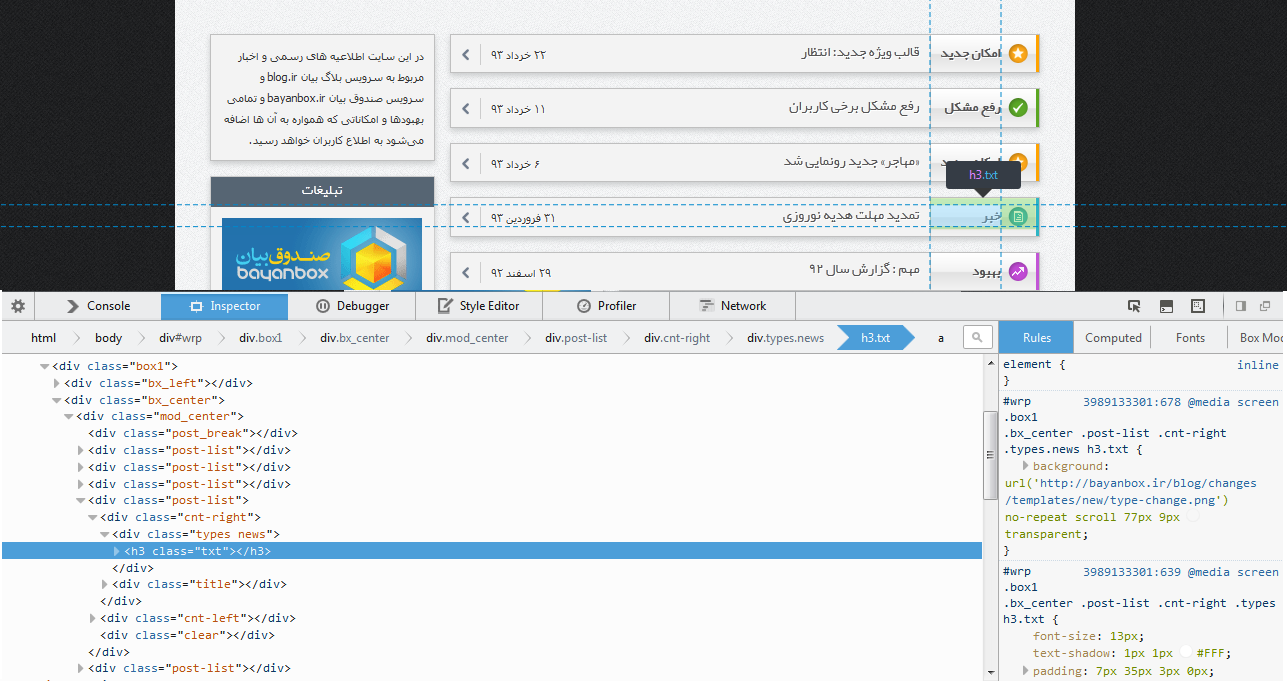Click the bayanbox advertisement banner
This screenshot has height=681, width=1287.
[x=322, y=254]
